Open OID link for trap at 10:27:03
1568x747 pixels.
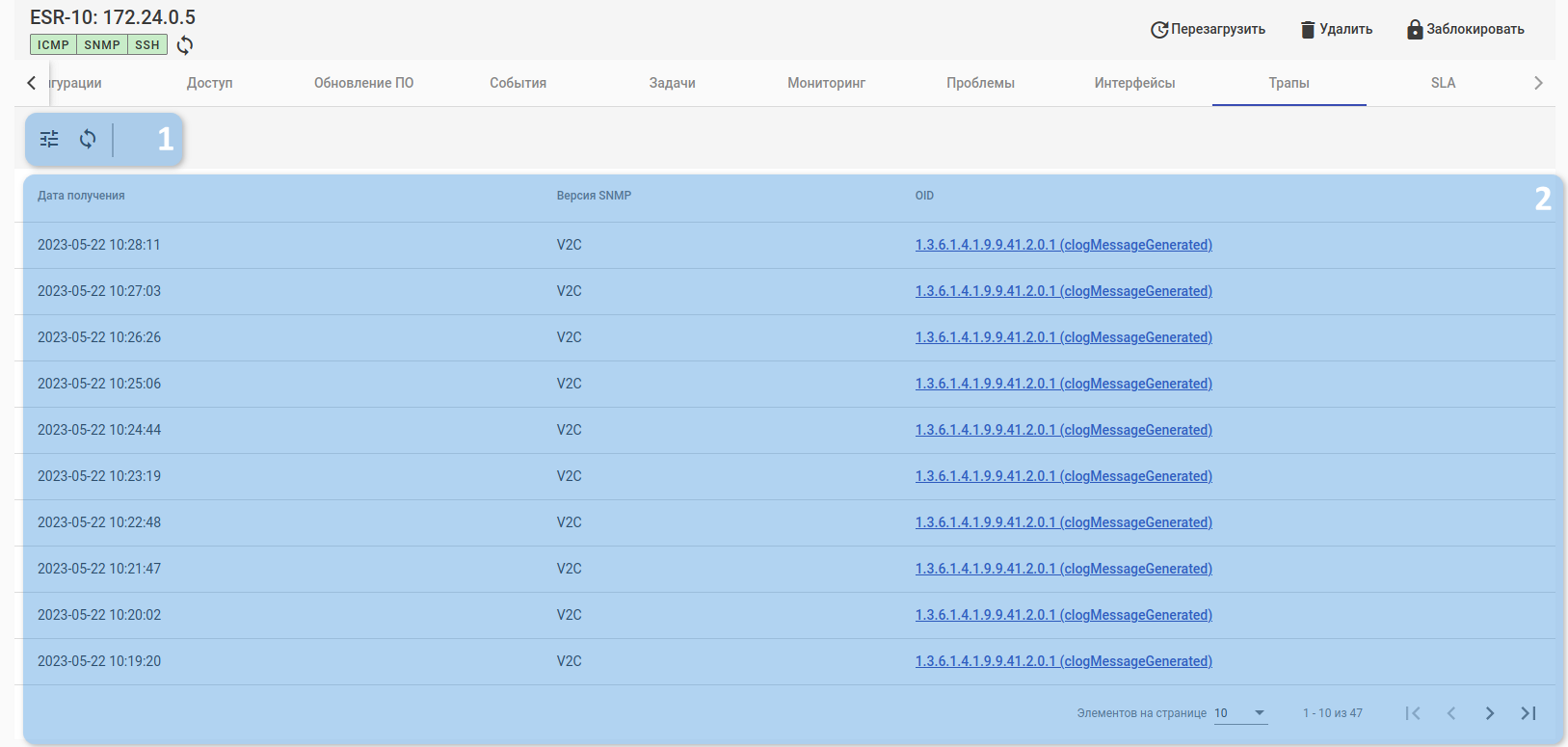point(1064,291)
